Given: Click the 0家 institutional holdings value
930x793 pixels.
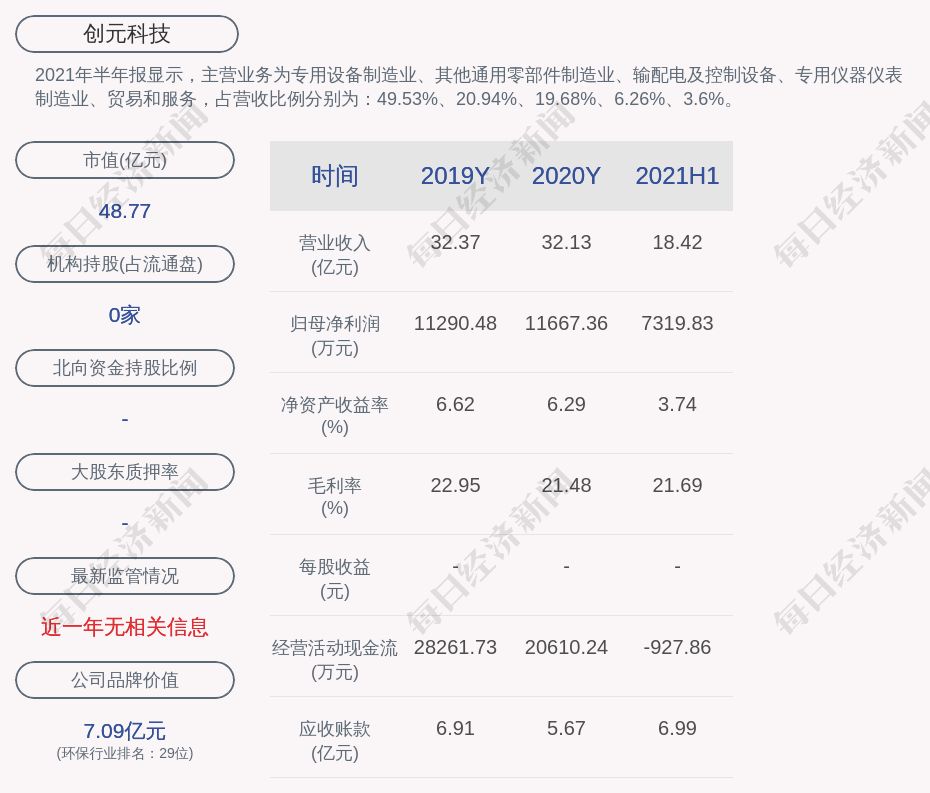Looking at the screenshot, I should [125, 315].
